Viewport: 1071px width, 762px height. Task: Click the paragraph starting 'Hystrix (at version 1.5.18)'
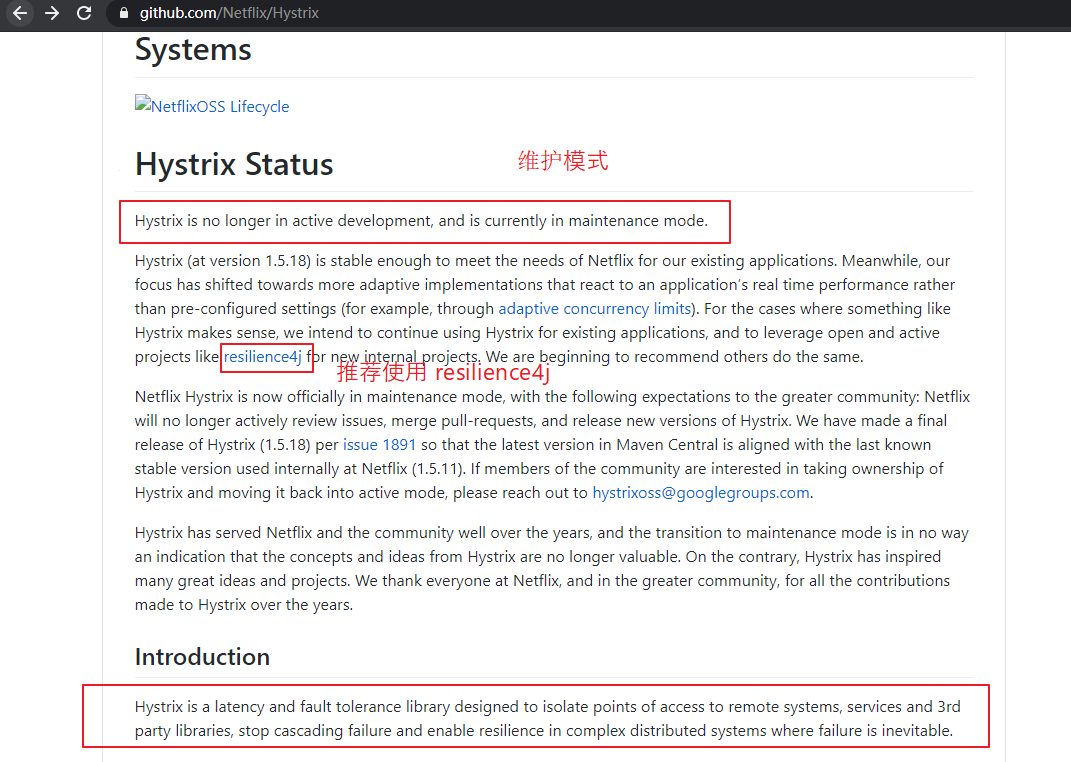[544, 309]
